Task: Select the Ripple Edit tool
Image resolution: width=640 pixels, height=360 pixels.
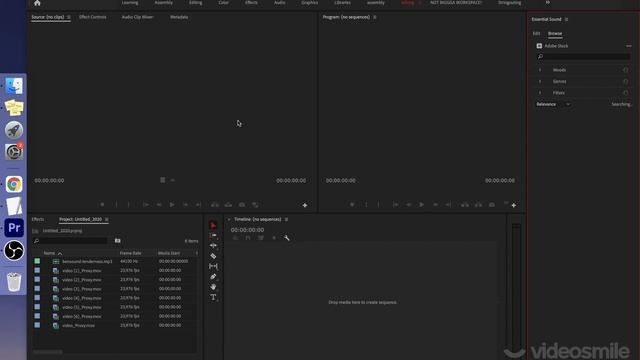Action: (x=213, y=245)
